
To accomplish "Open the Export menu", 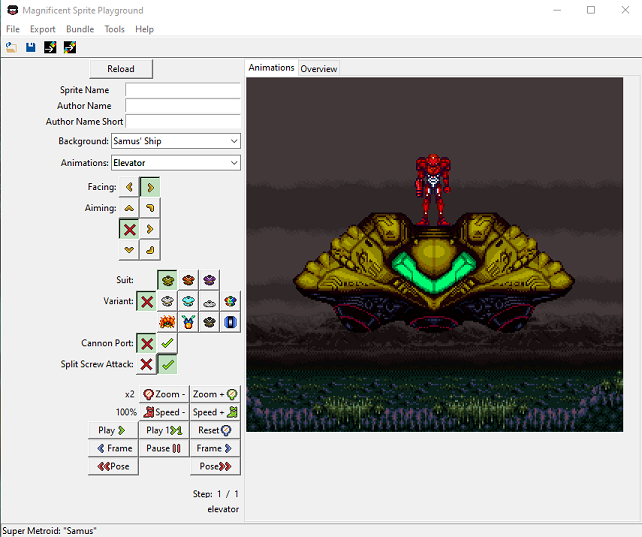I will [43, 29].
